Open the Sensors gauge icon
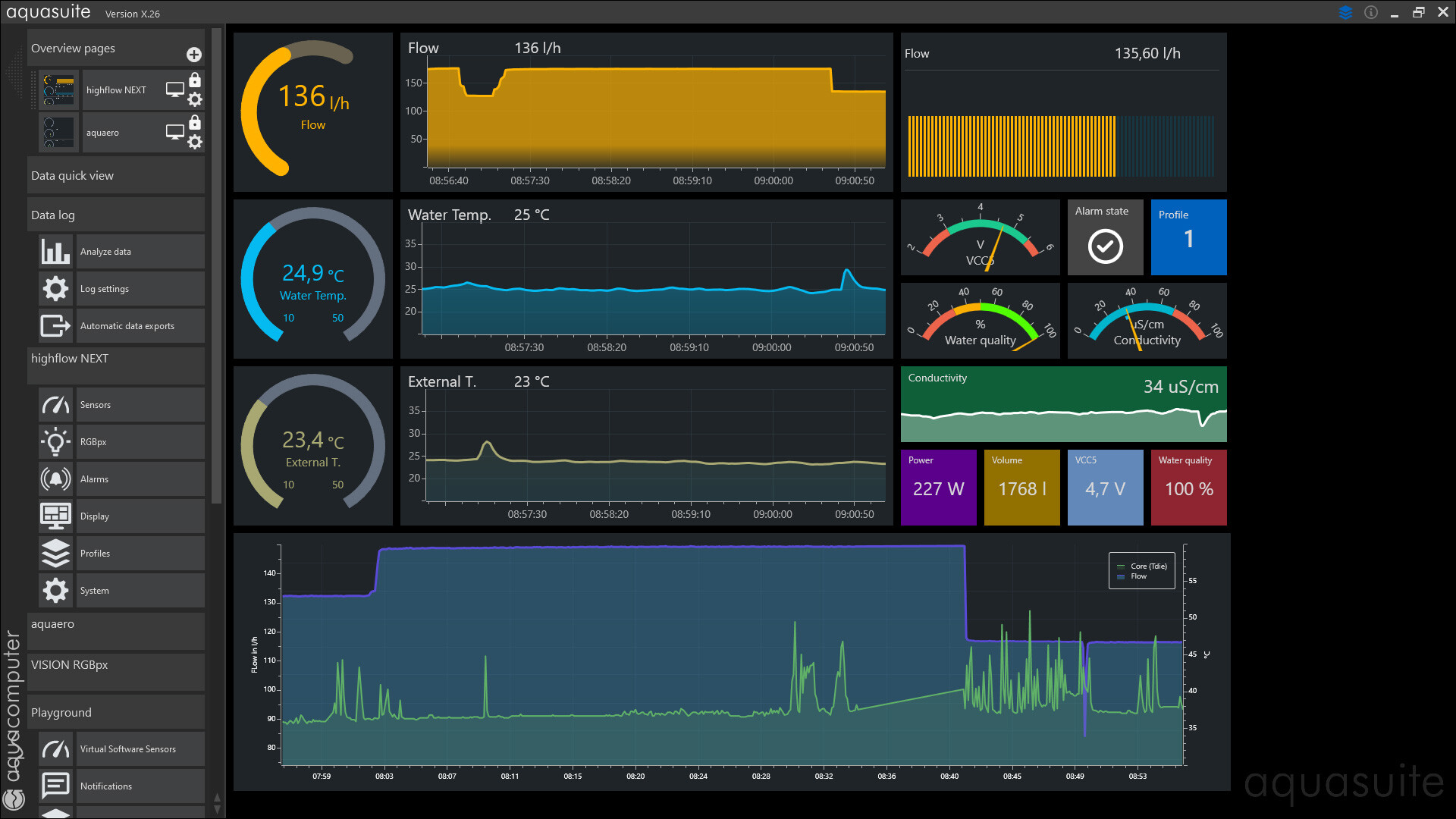The width and height of the screenshot is (1456, 819). coord(55,405)
